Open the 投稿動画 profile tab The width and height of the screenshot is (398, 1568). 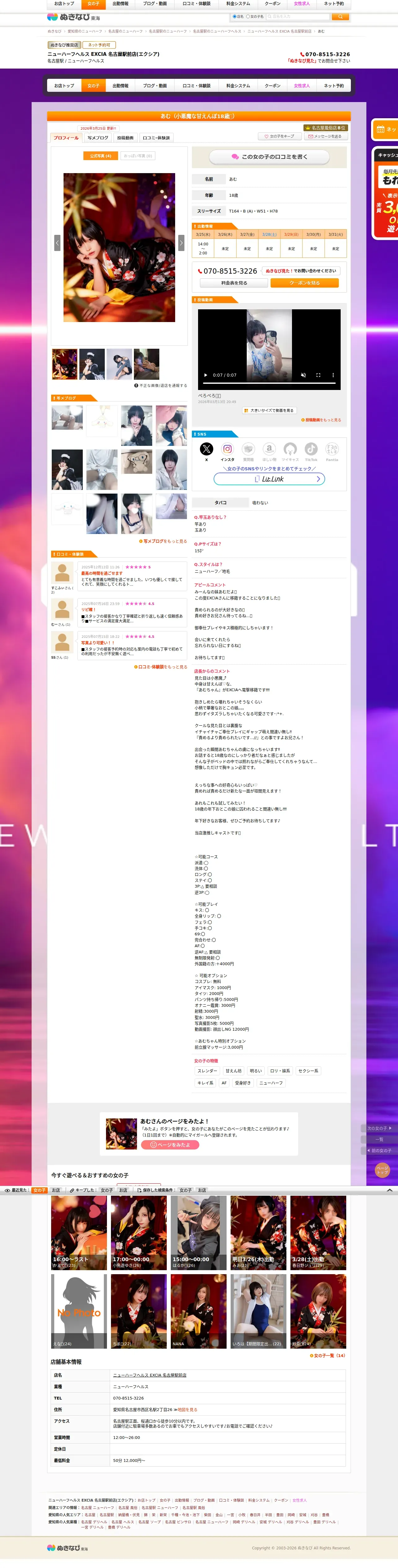pos(125,137)
